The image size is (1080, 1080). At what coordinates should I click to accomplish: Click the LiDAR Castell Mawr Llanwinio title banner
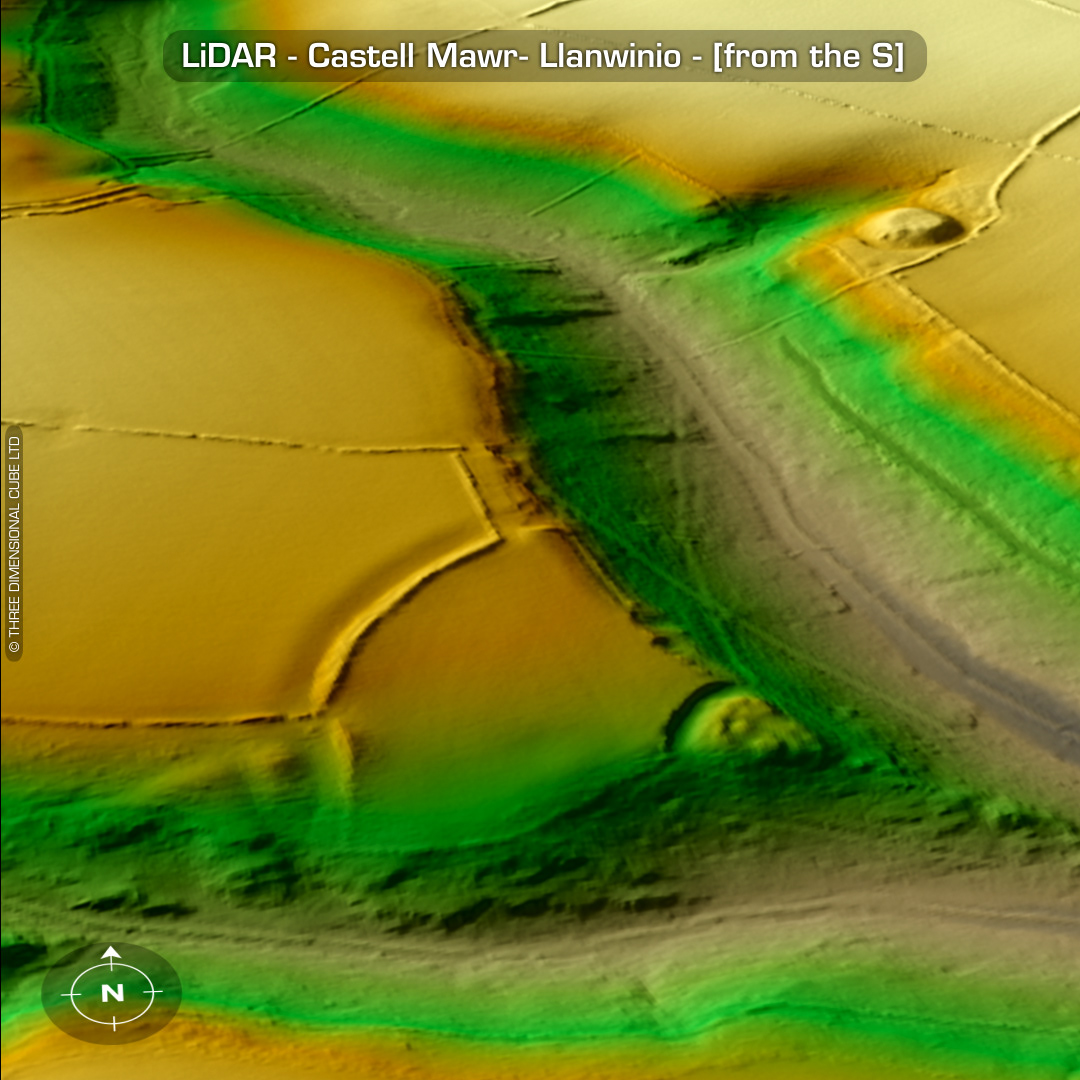[x=544, y=56]
